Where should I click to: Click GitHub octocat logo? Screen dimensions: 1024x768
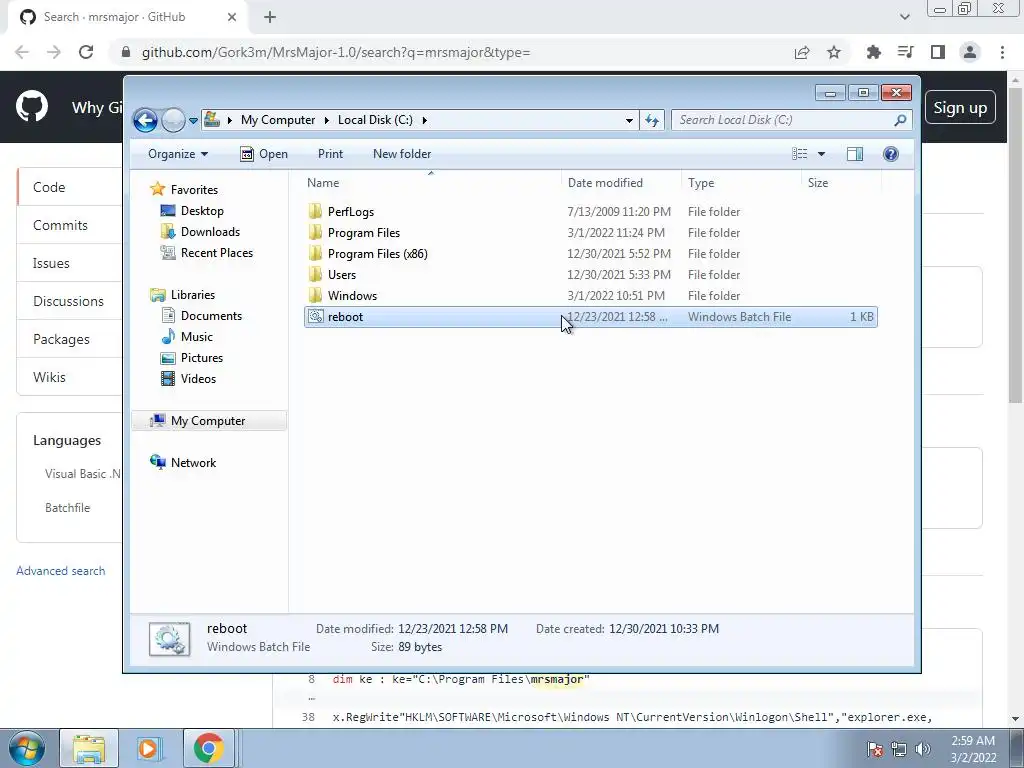click(x=32, y=107)
